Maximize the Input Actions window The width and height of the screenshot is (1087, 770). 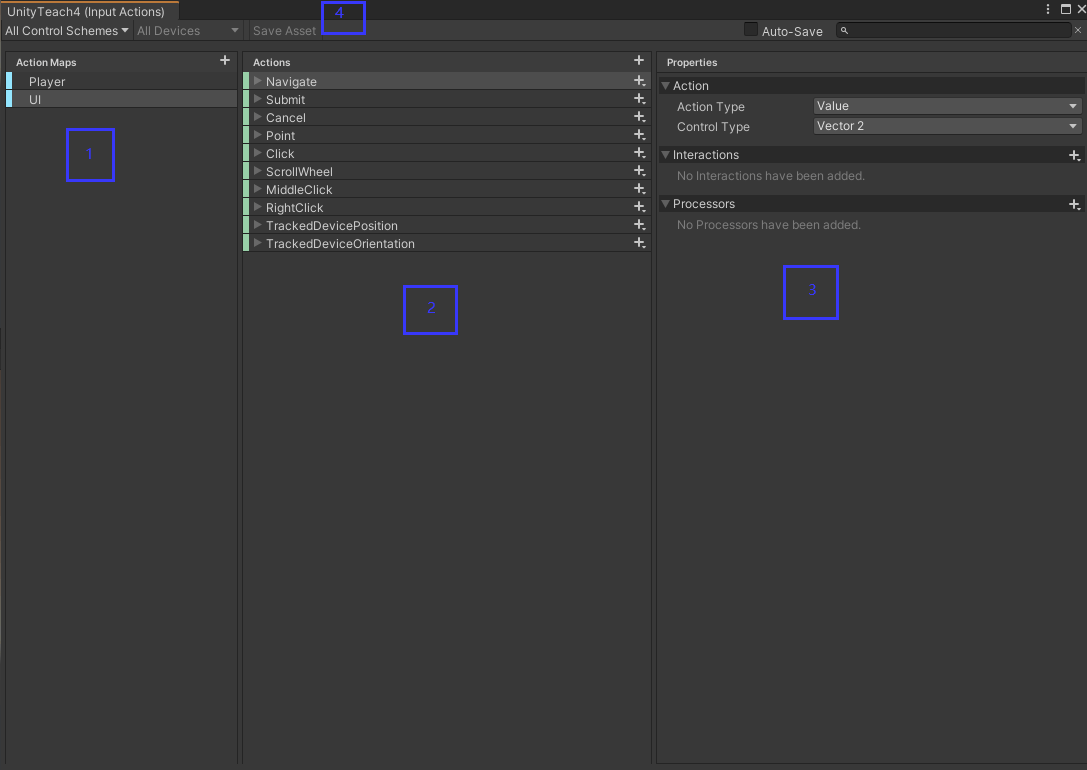coord(1066,9)
